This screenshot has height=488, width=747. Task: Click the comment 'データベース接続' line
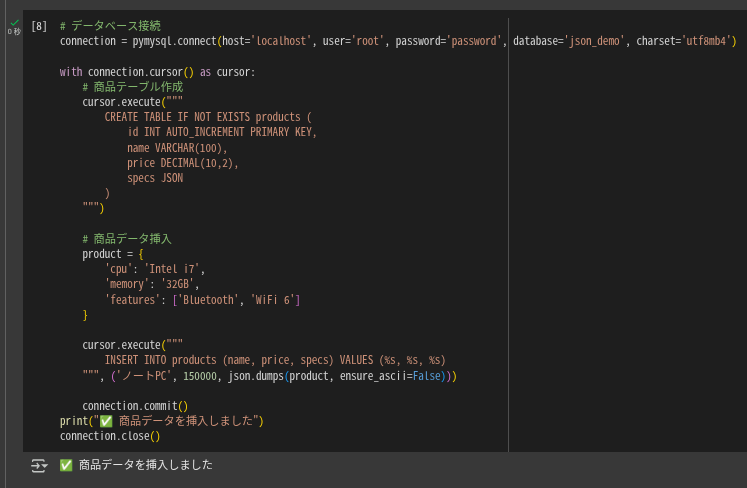[x=110, y=26]
